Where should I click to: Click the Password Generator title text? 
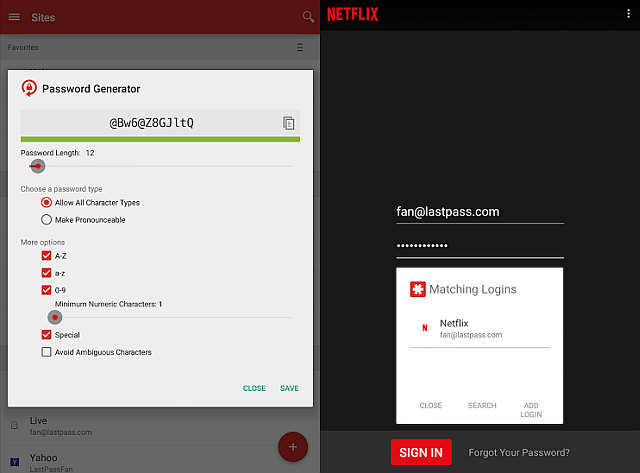[x=91, y=89]
